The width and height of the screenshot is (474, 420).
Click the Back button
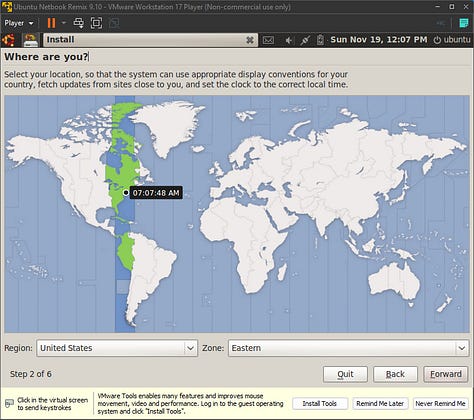395,374
